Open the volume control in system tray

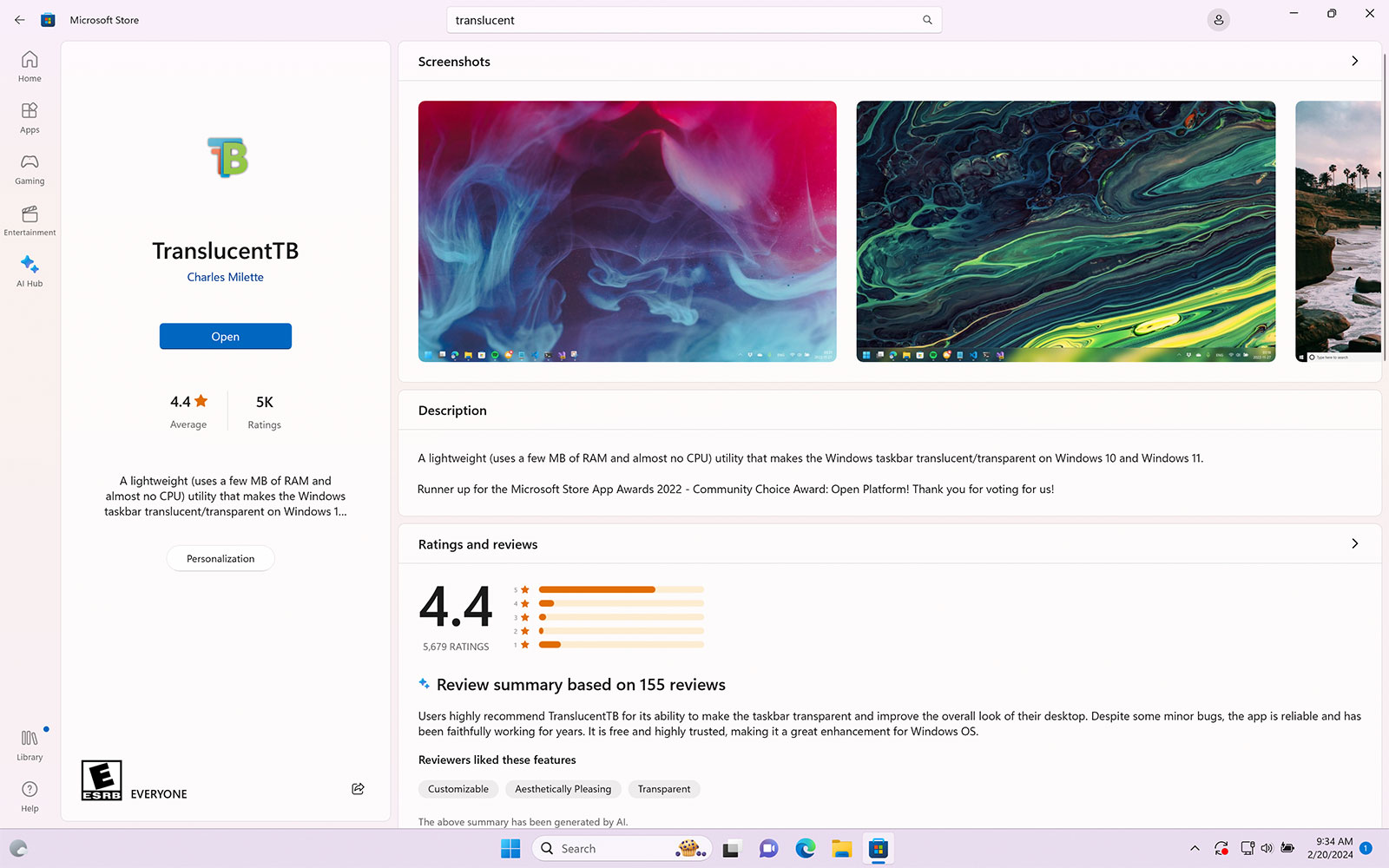[1267, 848]
